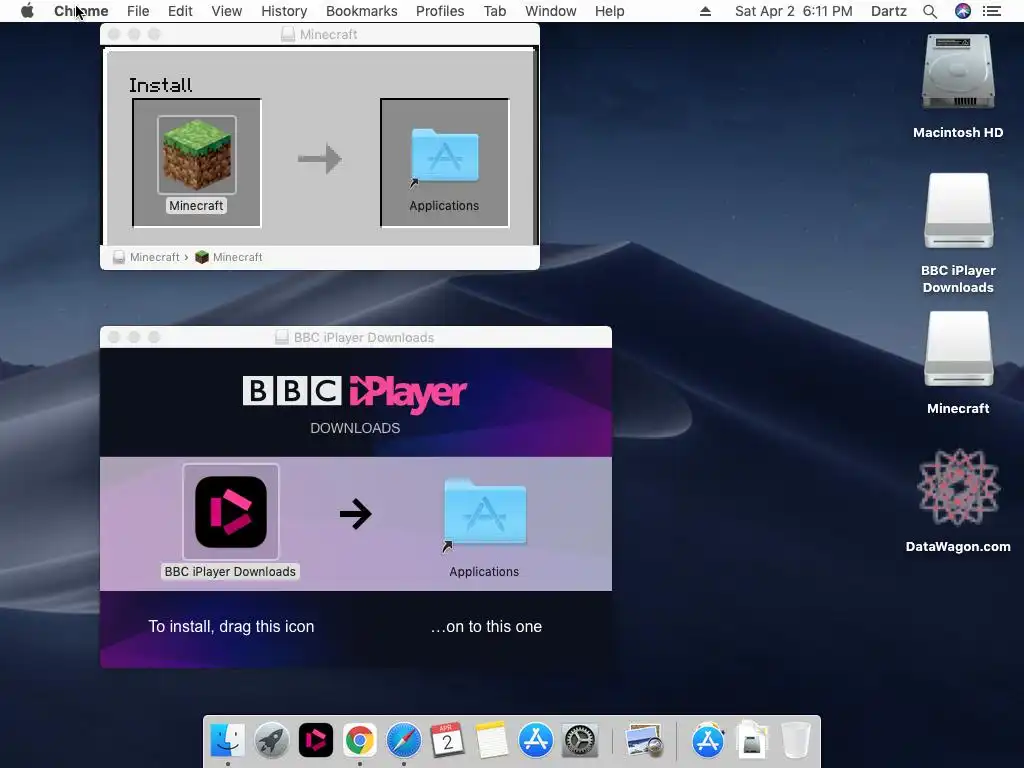
Task: Open Spotlight search magnifier
Action: pyautogui.click(x=930, y=11)
